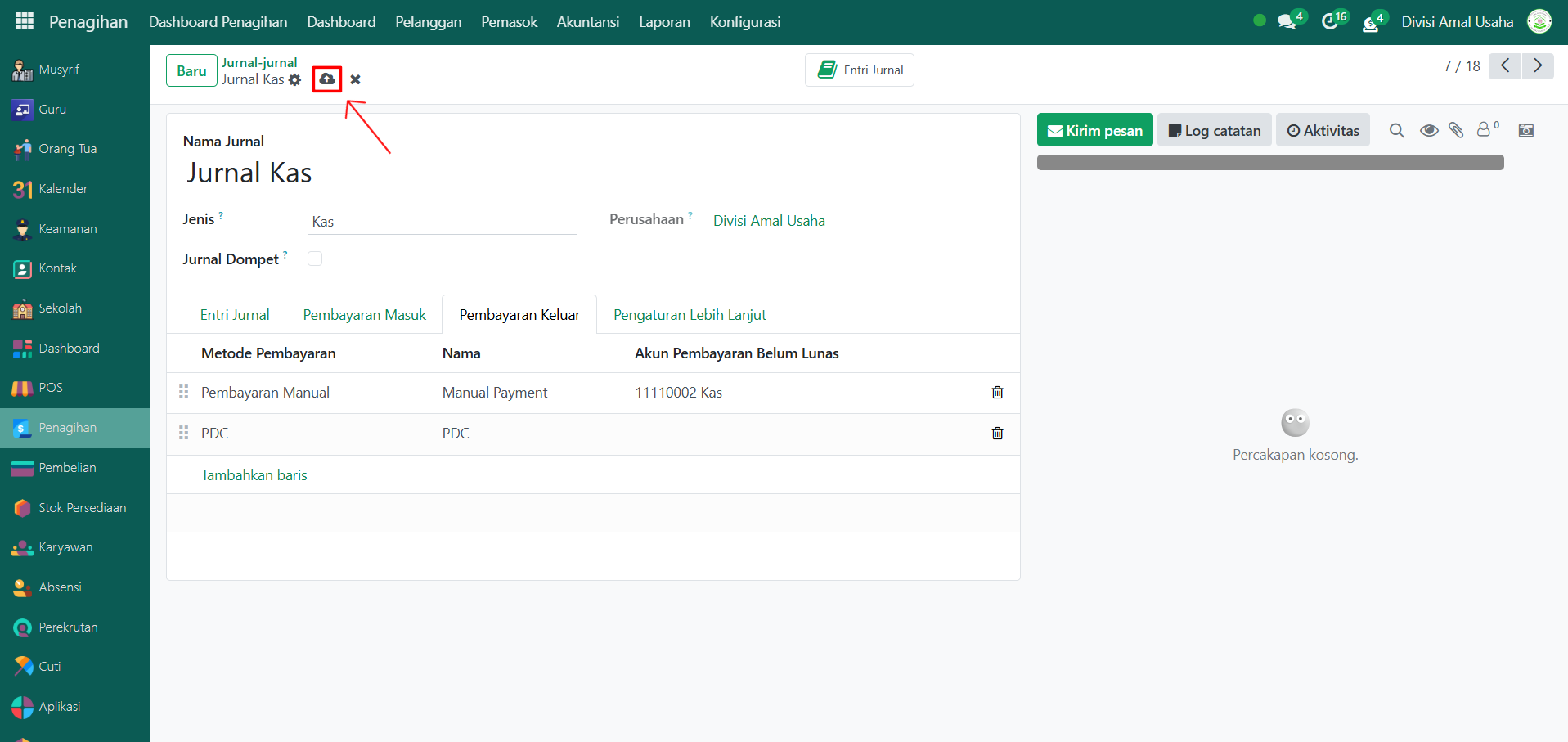Click the Tambahkan baris link

[x=254, y=475]
